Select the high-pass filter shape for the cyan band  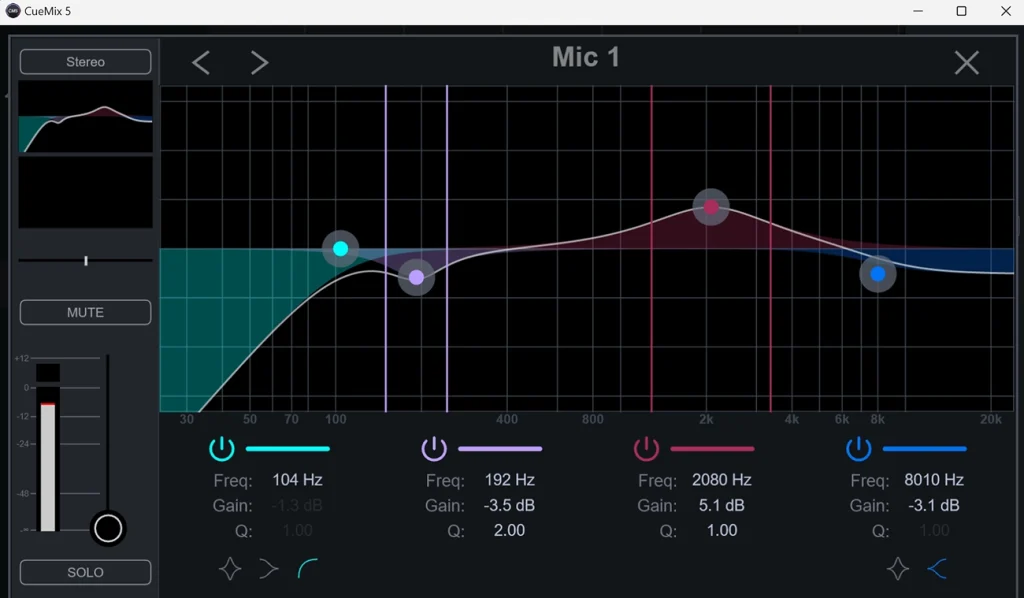tap(308, 569)
